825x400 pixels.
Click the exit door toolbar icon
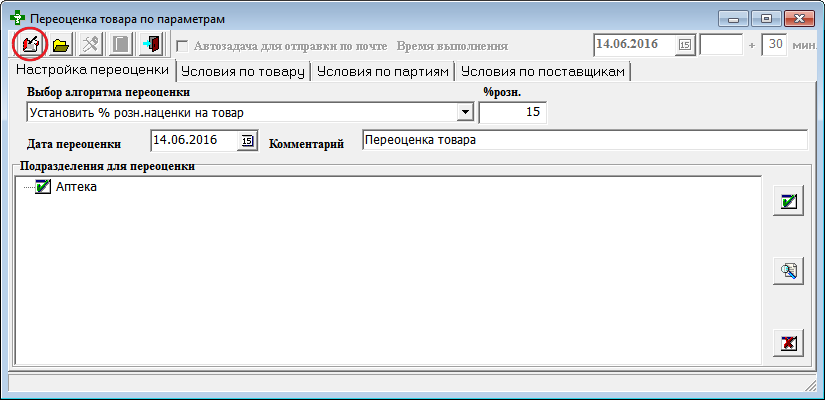[150, 45]
